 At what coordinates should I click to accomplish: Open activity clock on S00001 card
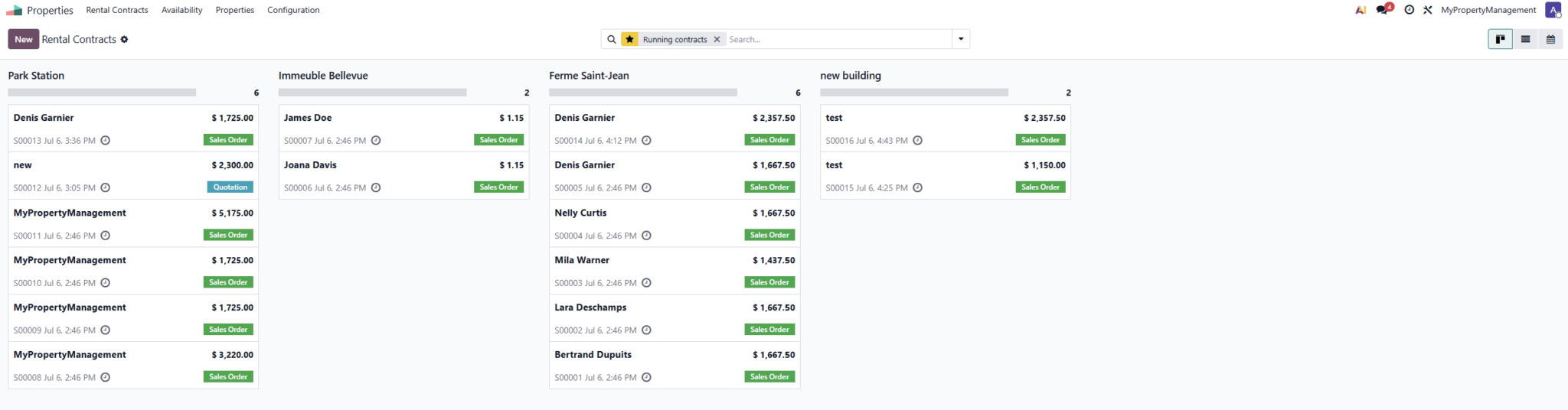[646, 378]
